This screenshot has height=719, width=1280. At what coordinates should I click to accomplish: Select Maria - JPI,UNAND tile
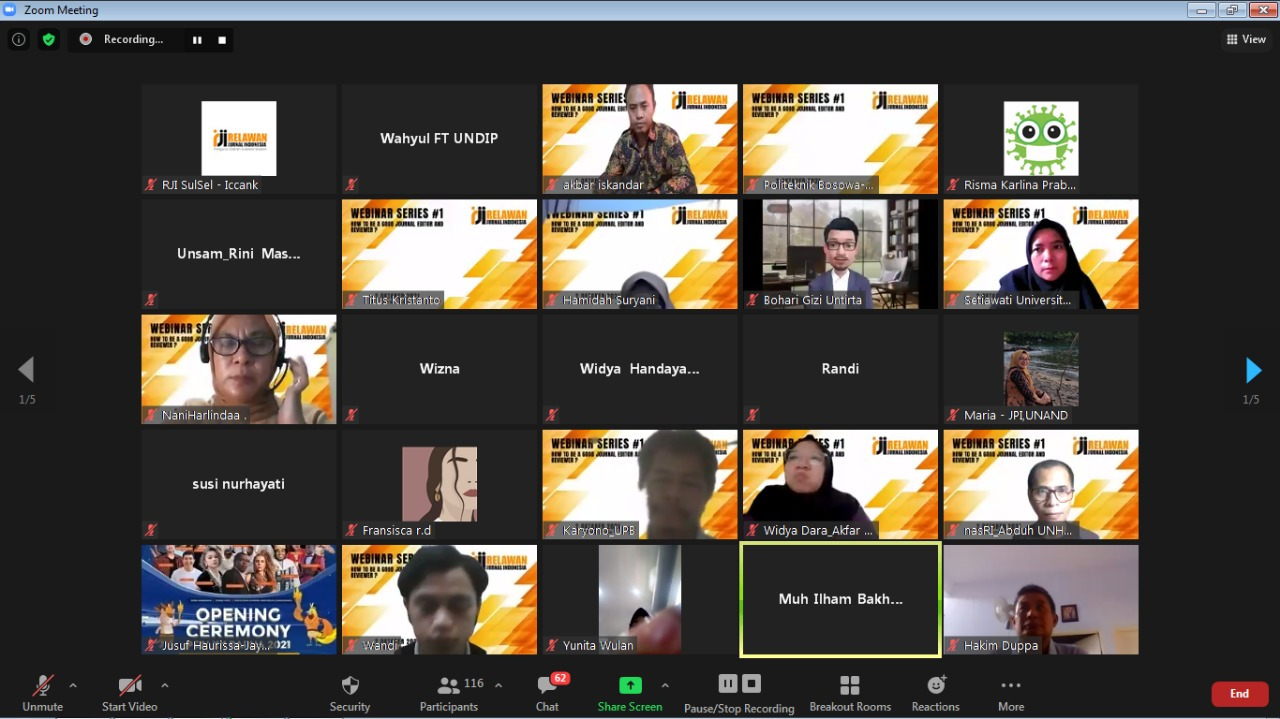tap(1041, 369)
